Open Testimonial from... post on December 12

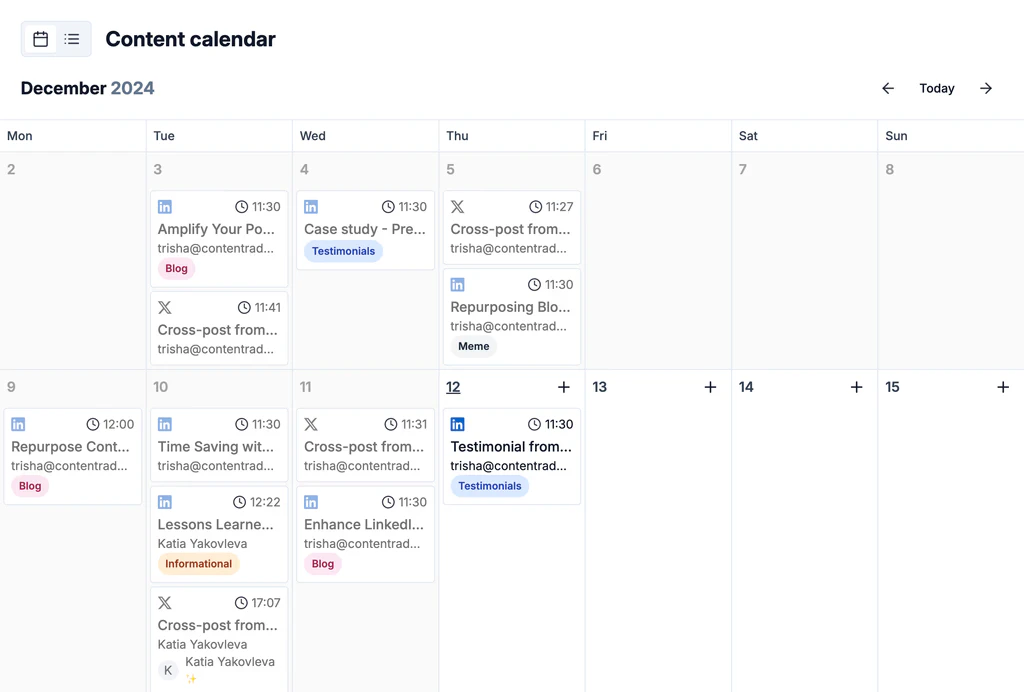point(511,447)
